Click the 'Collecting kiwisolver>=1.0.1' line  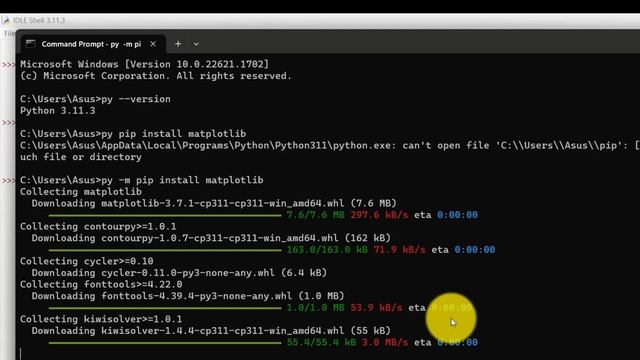(101, 319)
